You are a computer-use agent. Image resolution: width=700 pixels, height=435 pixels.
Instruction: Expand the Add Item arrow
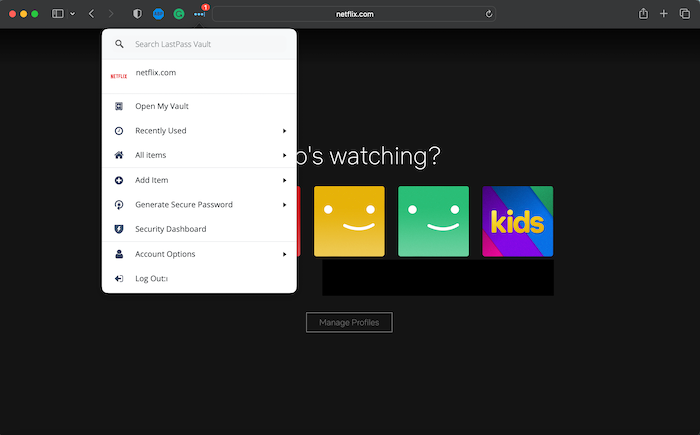(284, 180)
